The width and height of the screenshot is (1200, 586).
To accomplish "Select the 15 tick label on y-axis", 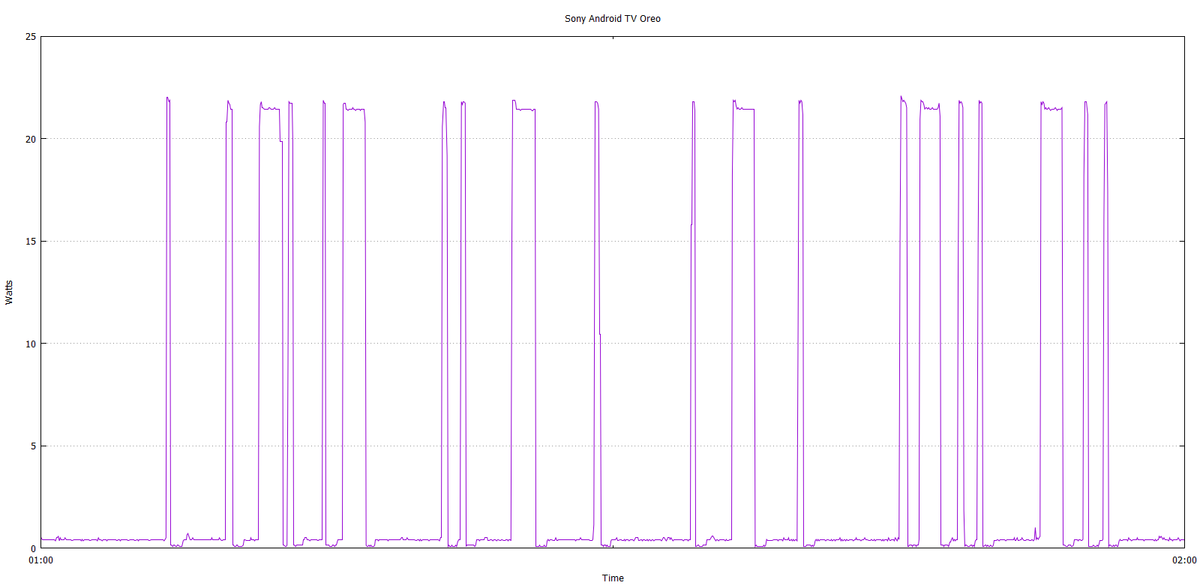I will point(31,241).
